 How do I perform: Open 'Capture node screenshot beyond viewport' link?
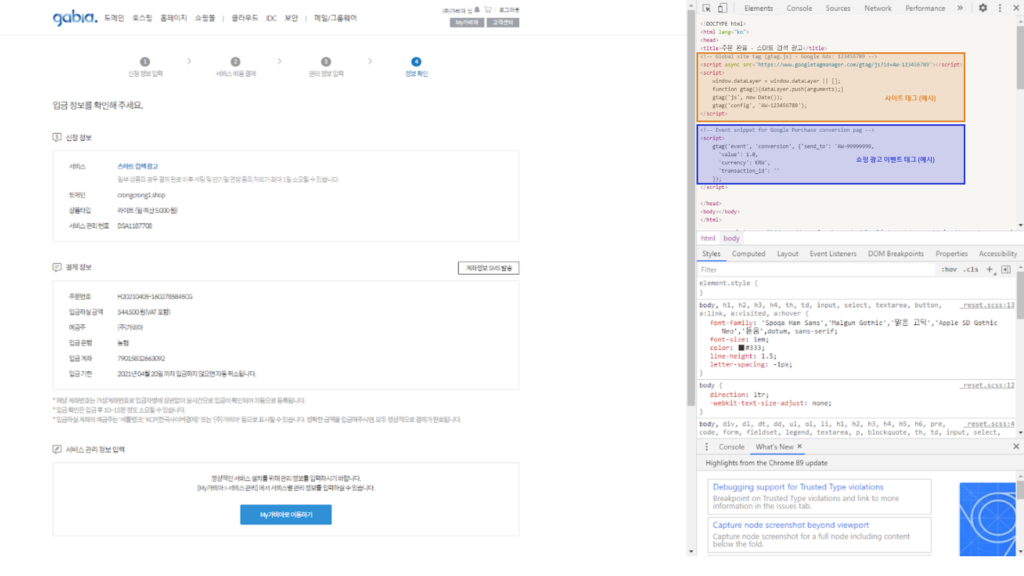click(790, 525)
